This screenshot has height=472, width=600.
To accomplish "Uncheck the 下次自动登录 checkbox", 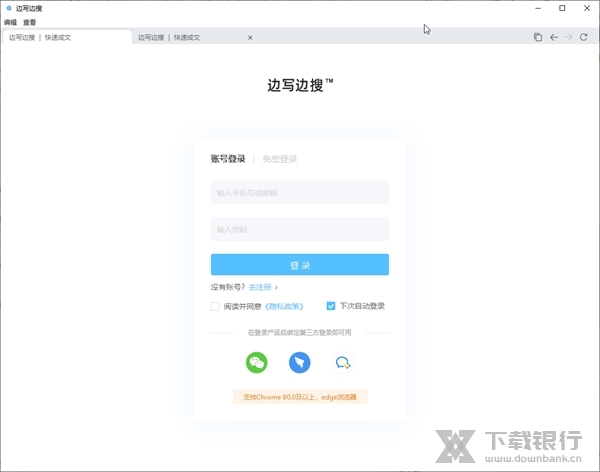I will (x=331, y=306).
